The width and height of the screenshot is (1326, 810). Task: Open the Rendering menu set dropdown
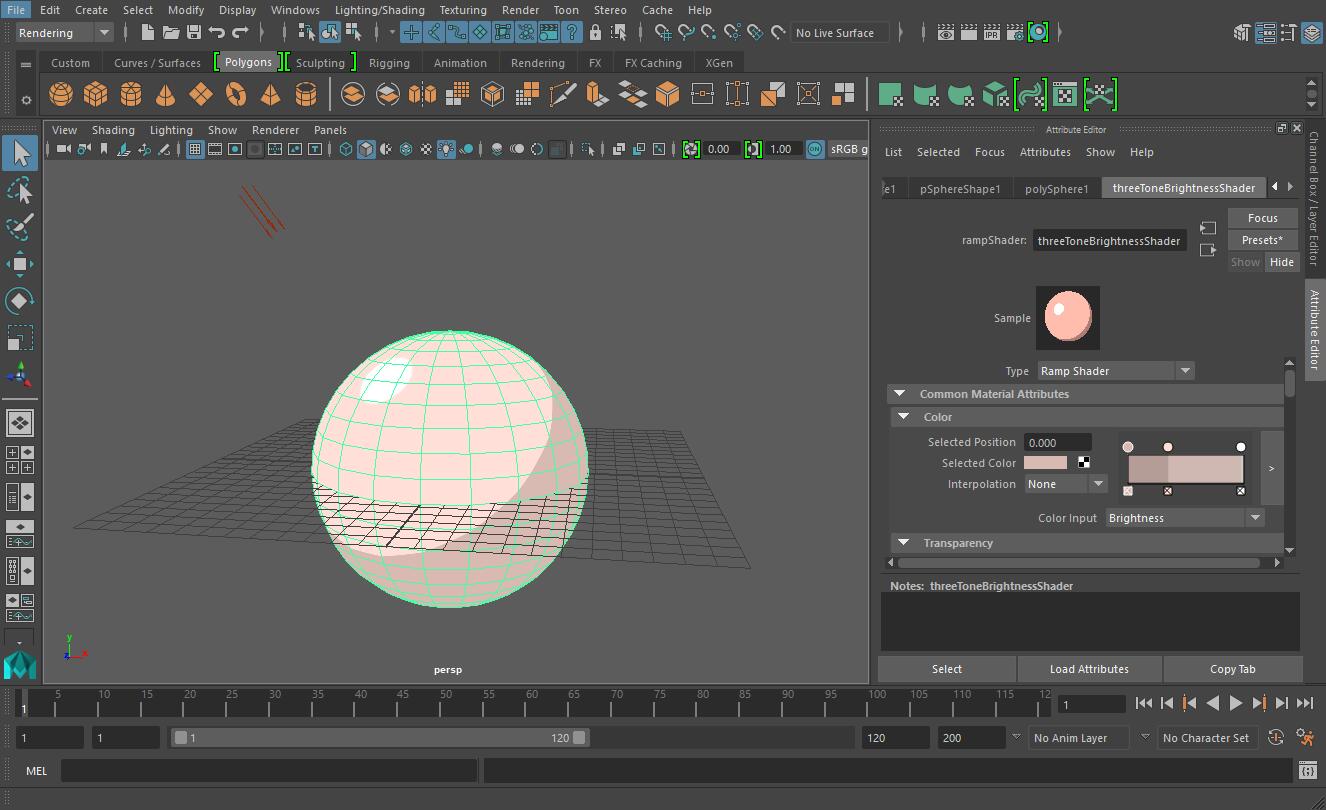pyautogui.click(x=64, y=33)
